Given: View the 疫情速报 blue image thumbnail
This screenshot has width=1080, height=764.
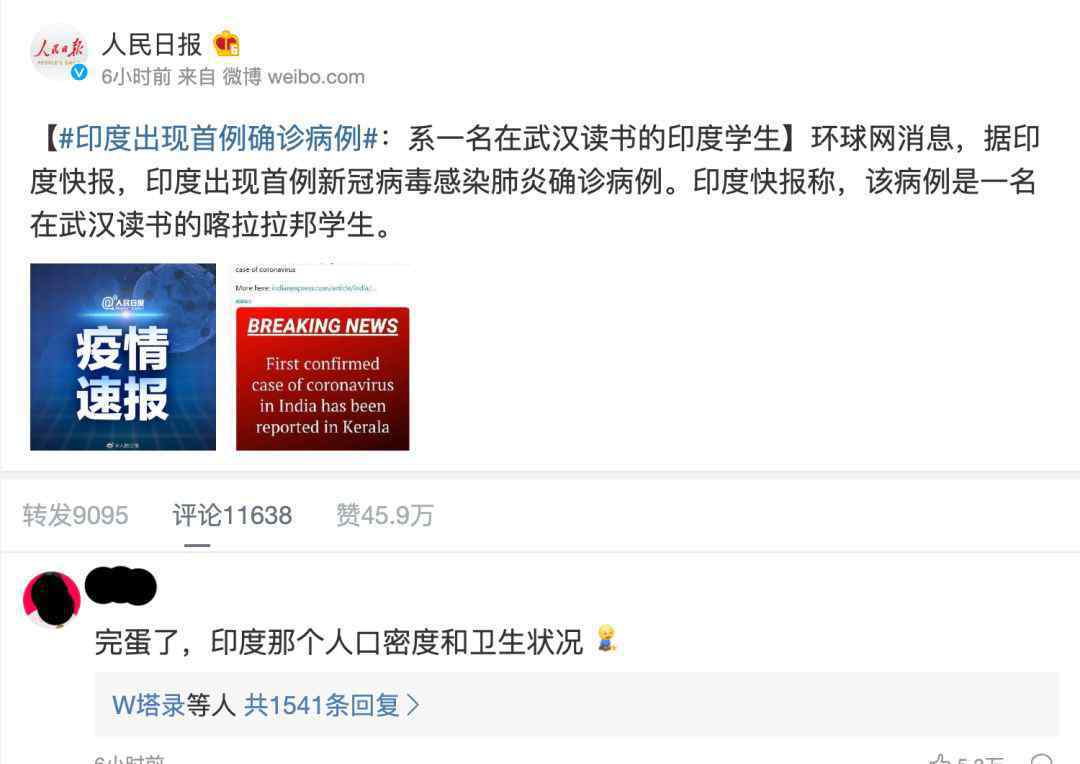Looking at the screenshot, I should pyautogui.click(x=123, y=357).
